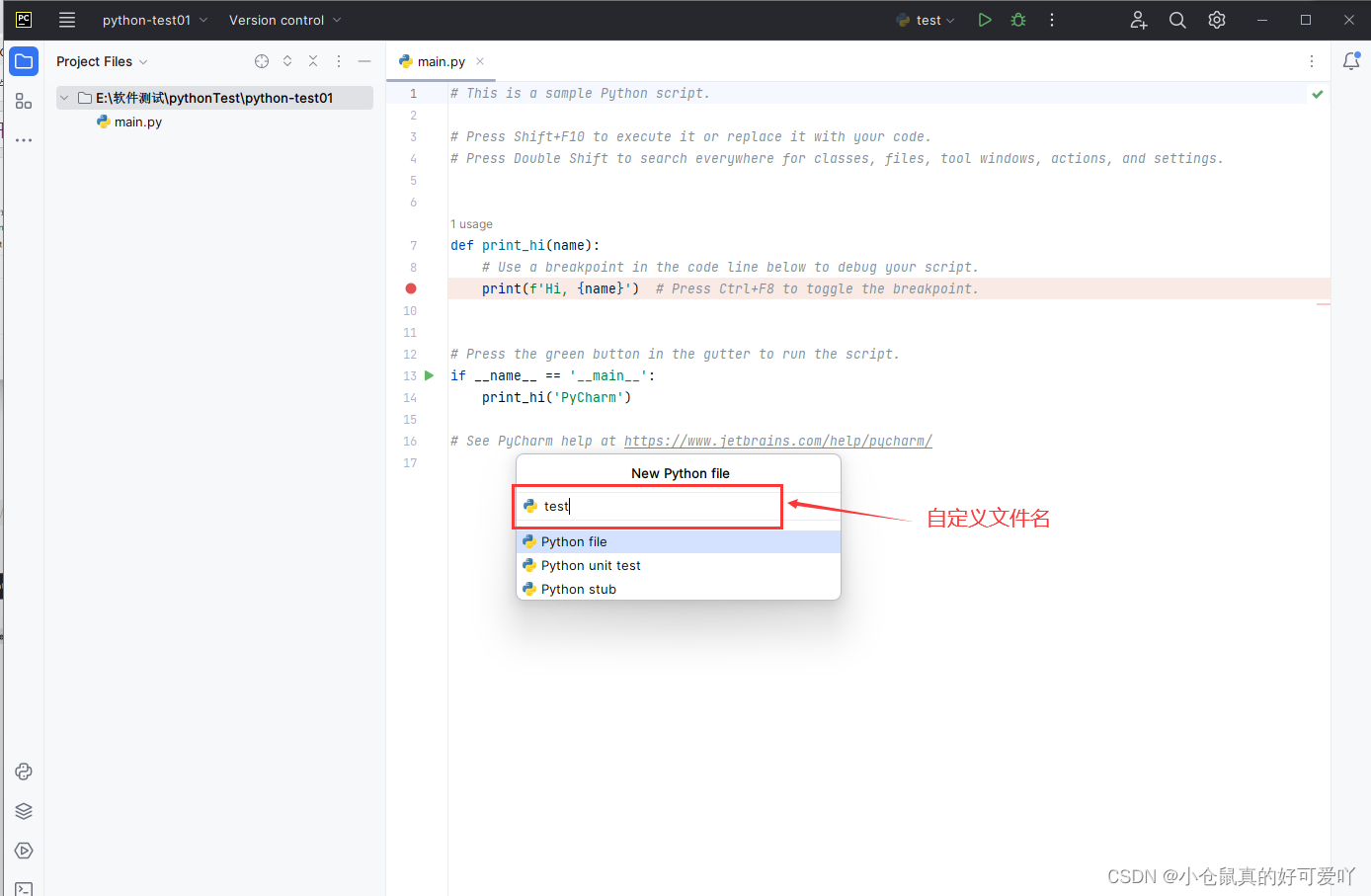This screenshot has height=896, width=1371.
Task: Open the Version control dropdown
Action: pos(284,20)
